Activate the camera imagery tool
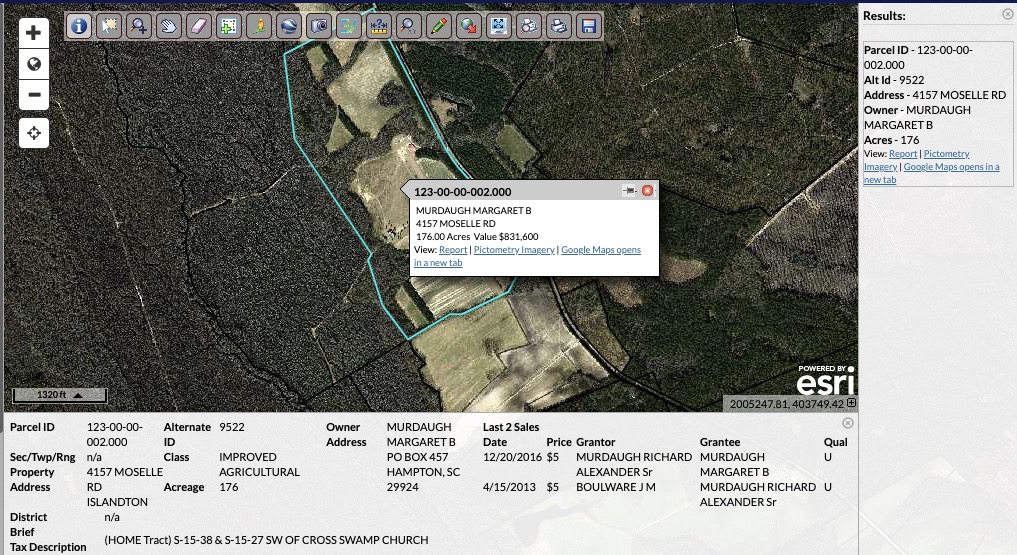The height and width of the screenshot is (555, 1017). click(318, 27)
